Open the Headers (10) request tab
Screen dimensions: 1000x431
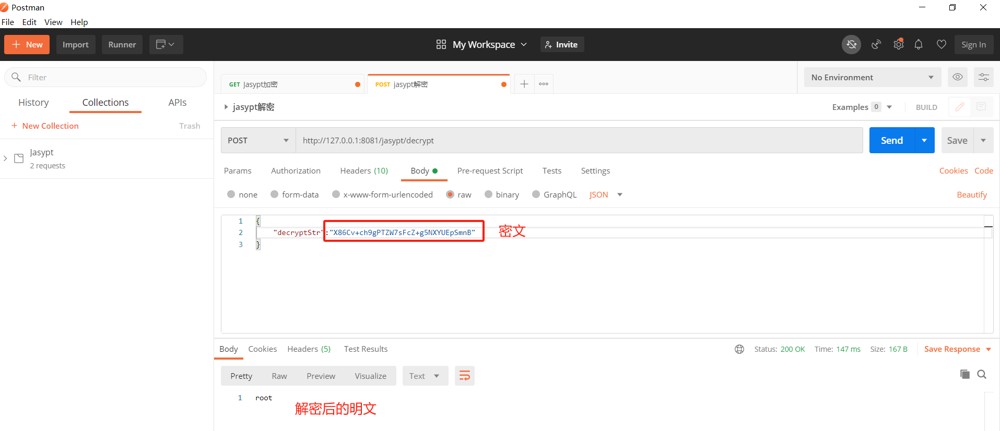[x=364, y=171]
